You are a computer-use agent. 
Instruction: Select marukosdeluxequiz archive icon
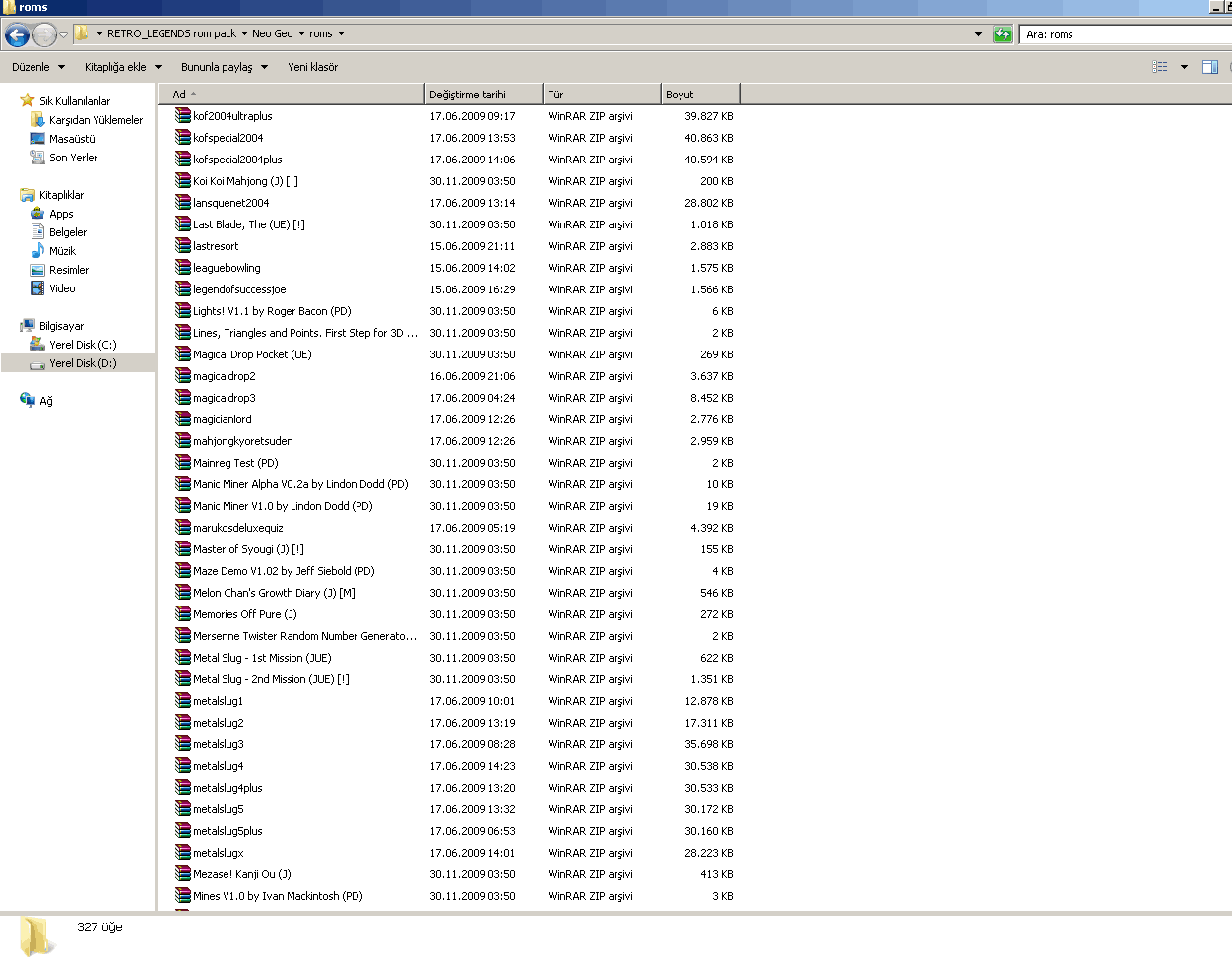183,527
